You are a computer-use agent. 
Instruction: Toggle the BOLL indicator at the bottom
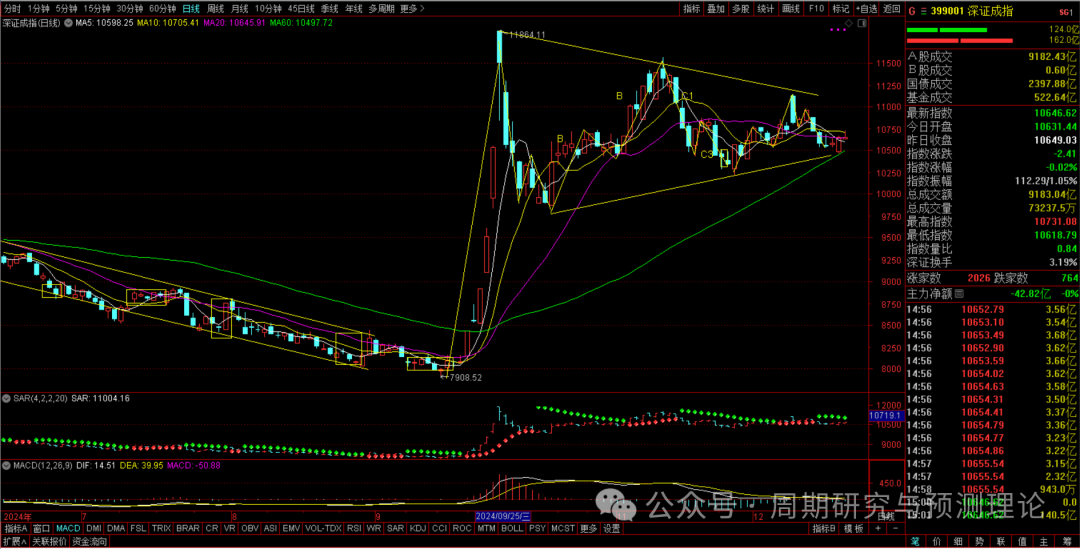tap(512, 528)
